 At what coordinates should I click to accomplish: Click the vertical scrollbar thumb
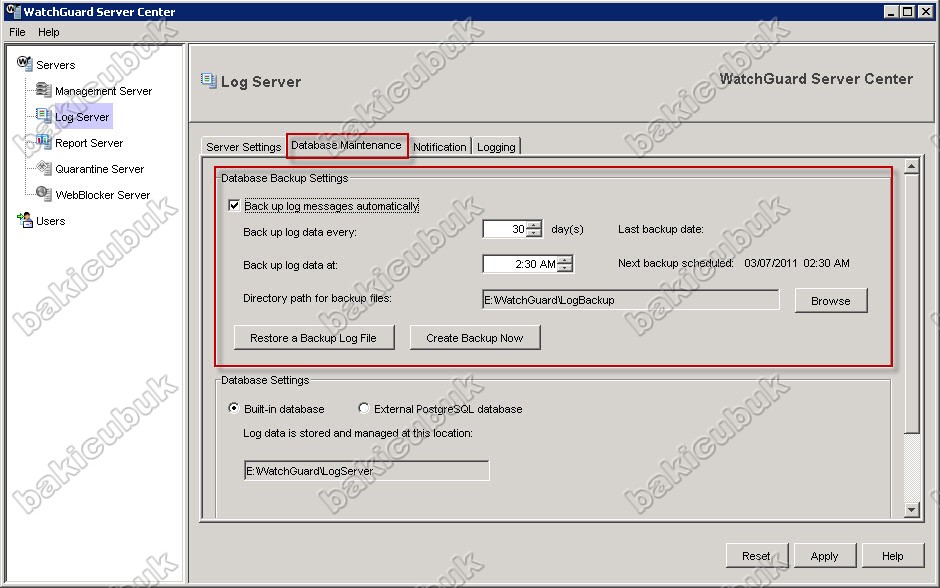[x=911, y=303]
